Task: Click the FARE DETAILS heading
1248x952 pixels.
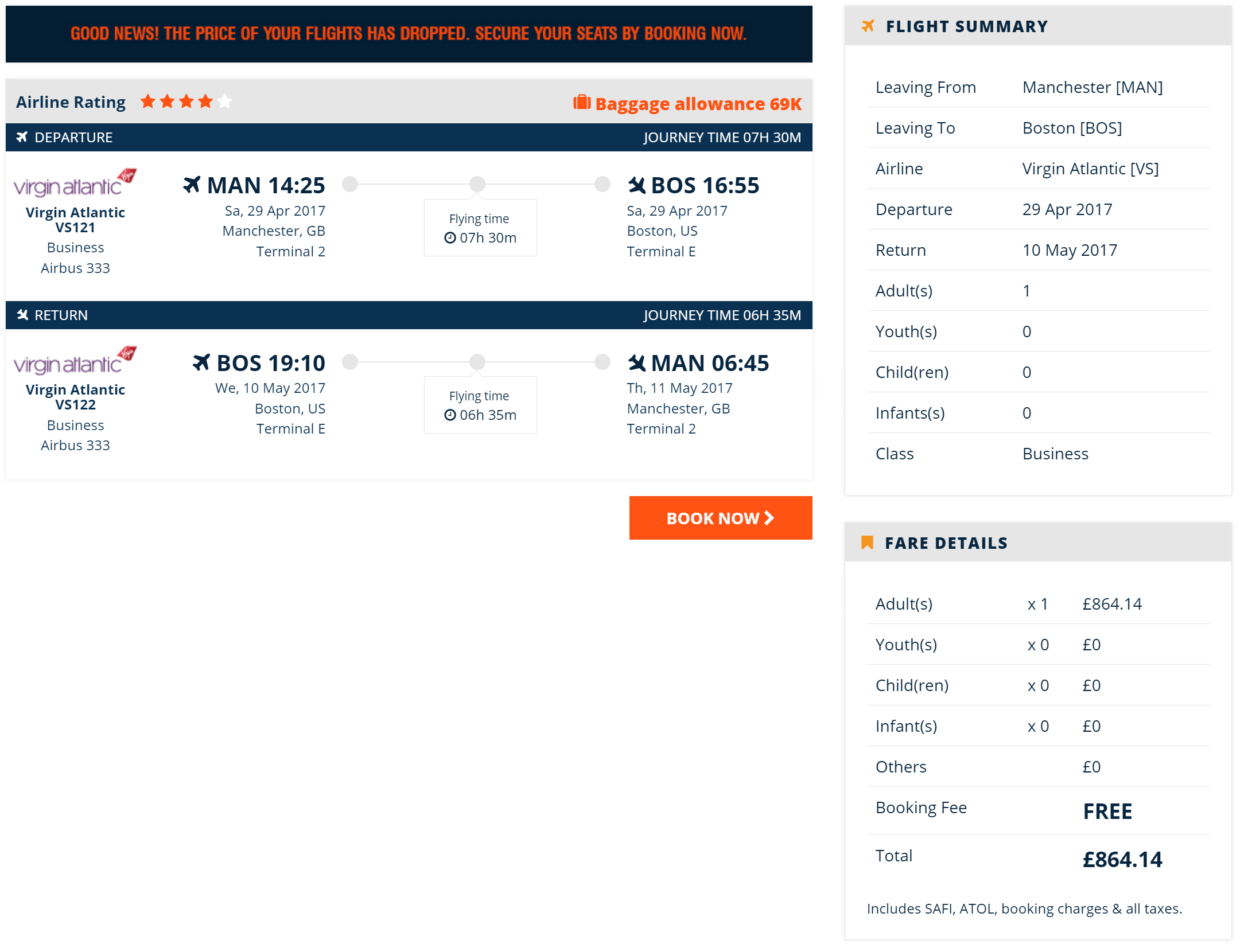Action: click(x=946, y=543)
